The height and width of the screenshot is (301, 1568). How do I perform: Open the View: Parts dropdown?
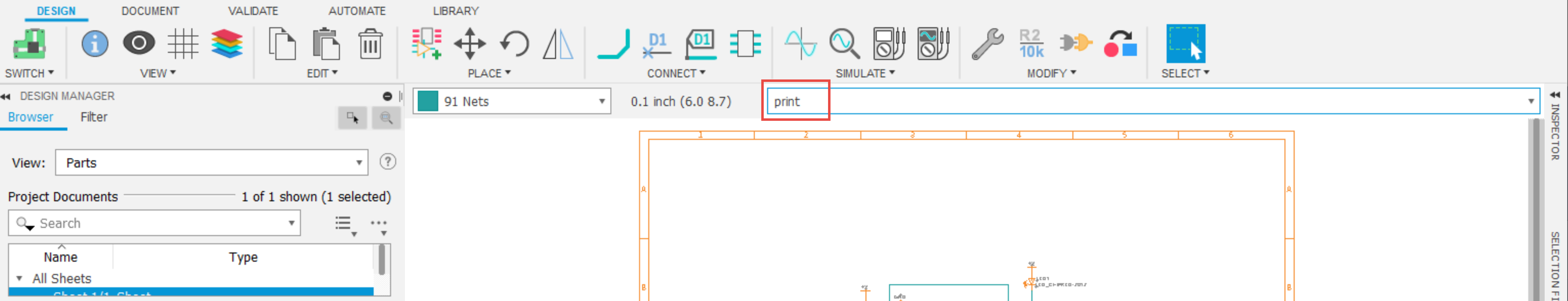212,163
